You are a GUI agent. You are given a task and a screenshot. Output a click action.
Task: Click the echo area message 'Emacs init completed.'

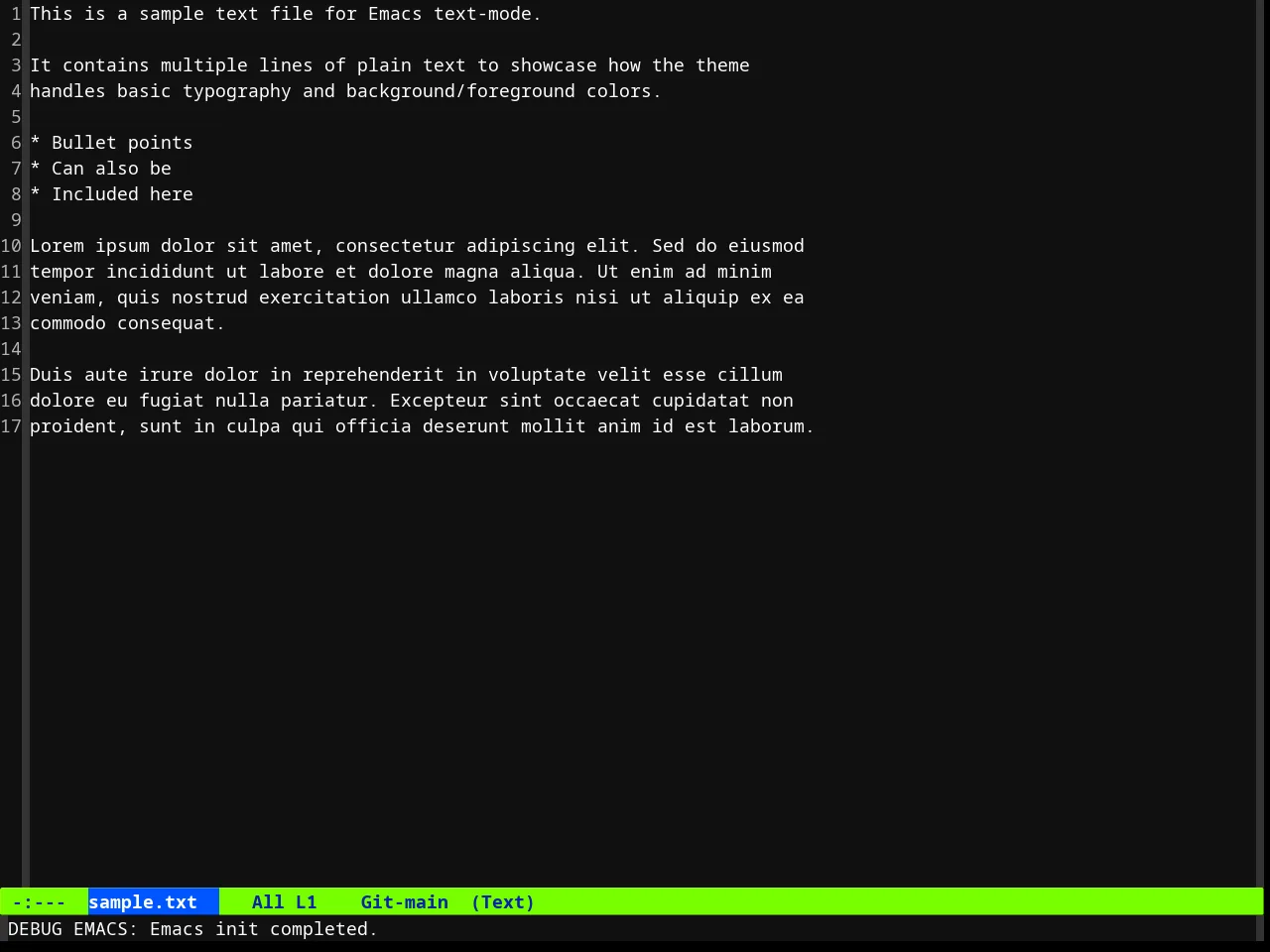(264, 929)
